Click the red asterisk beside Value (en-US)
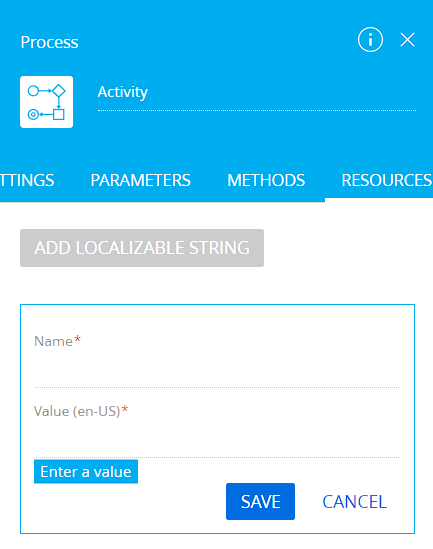This screenshot has height=549, width=433. click(125, 409)
